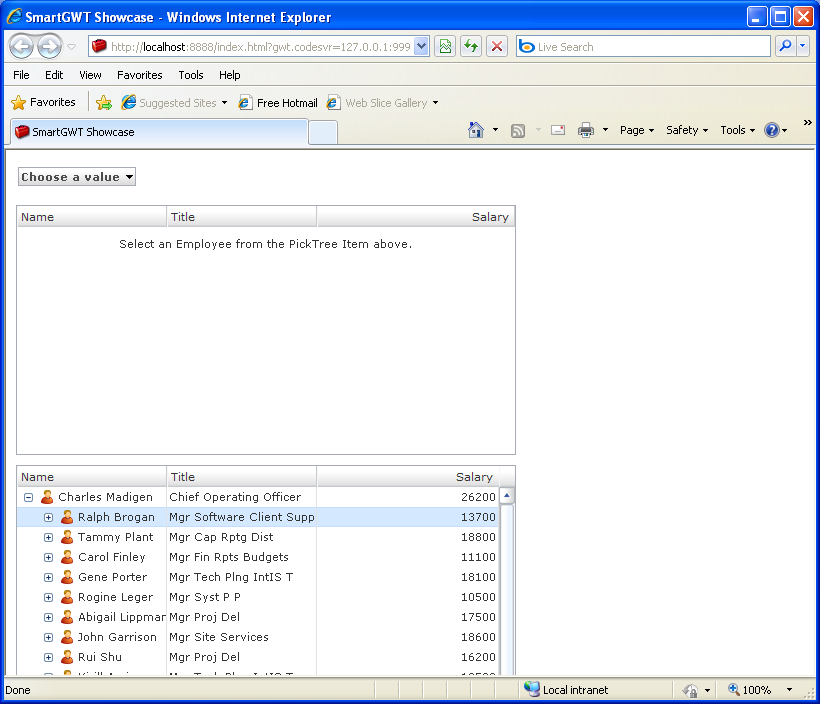This screenshot has height=704, width=820.
Task: Refresh the page with the green arrows
Action: click(x=471, y=47)
